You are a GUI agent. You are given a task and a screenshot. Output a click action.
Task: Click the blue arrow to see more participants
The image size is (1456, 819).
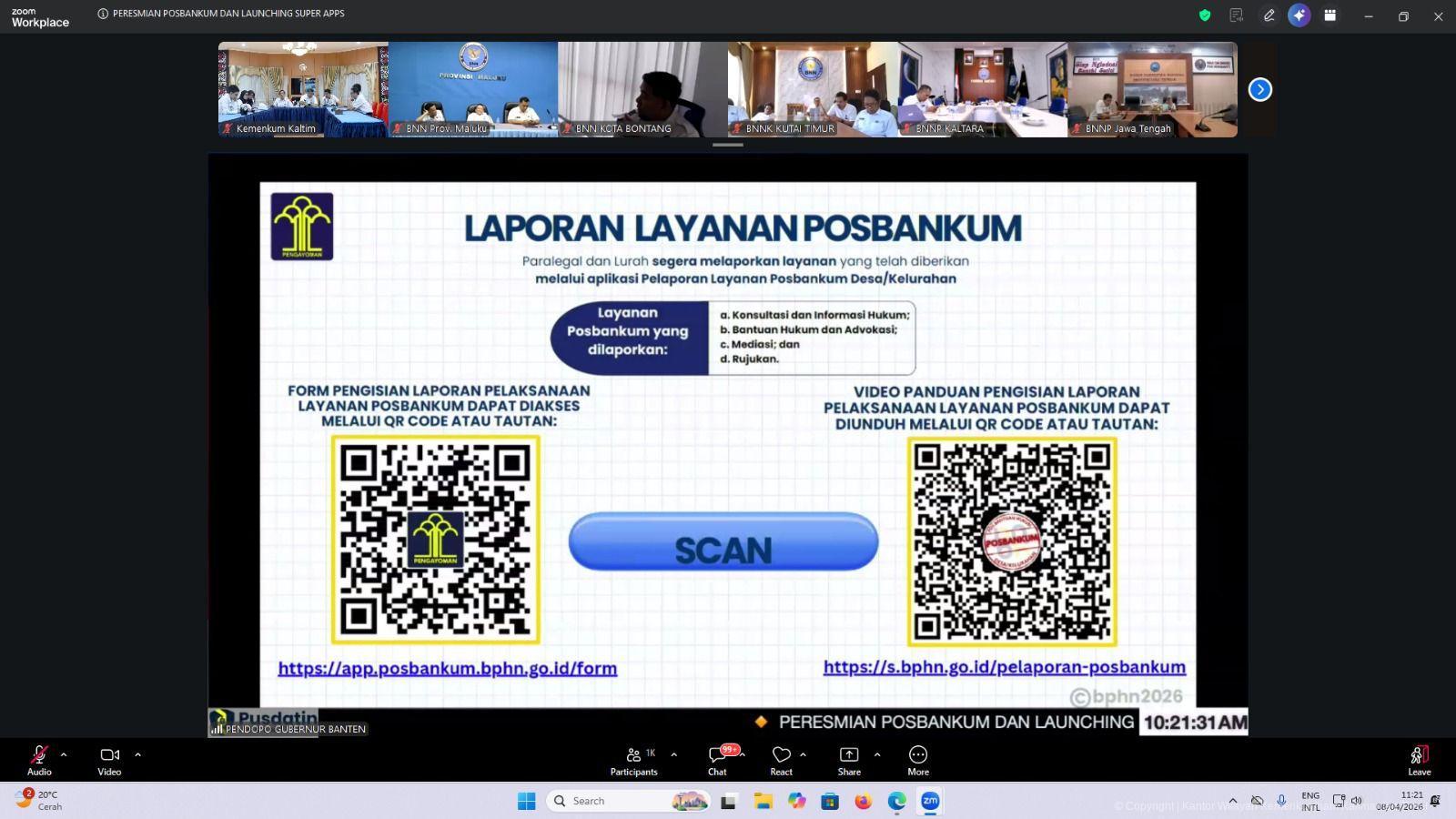tap(1260, 89)
